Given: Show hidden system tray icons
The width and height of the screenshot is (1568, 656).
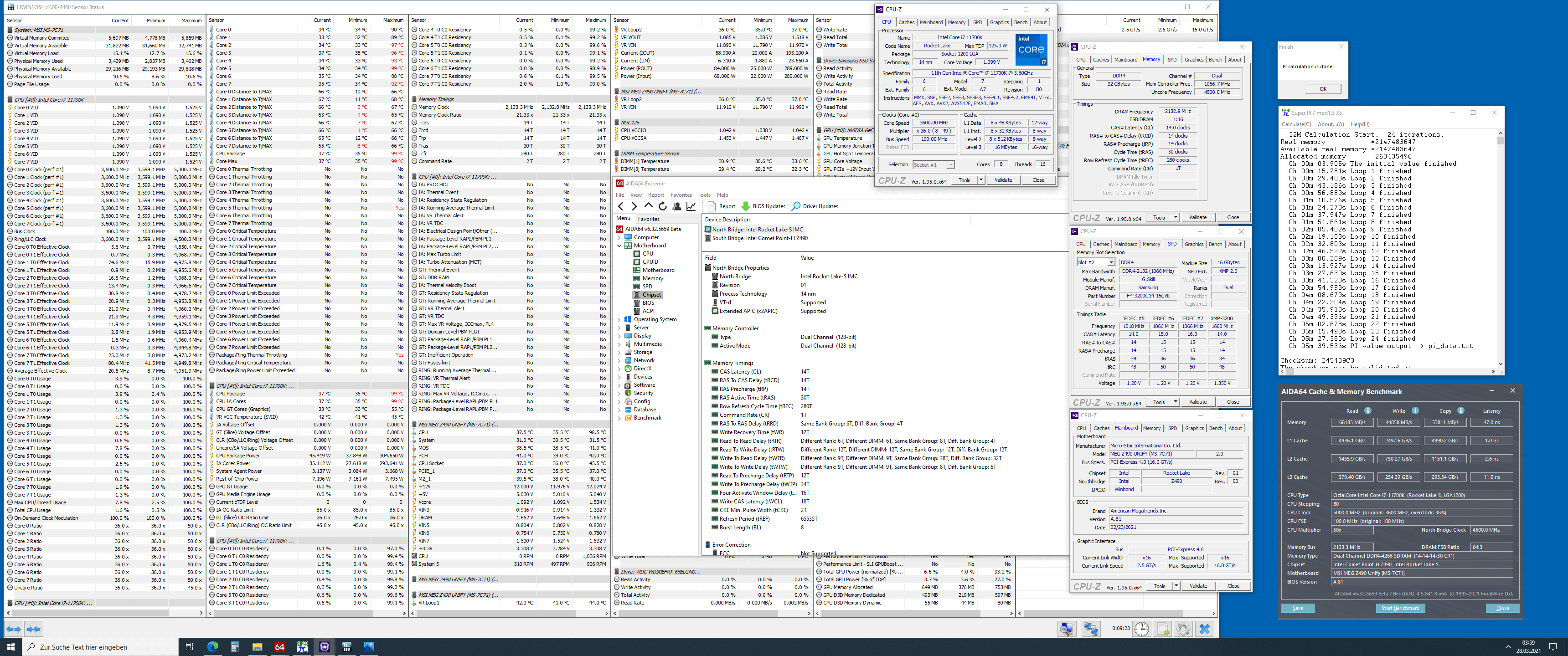Looking at the screenshot, I should [x=1508, y=646].
